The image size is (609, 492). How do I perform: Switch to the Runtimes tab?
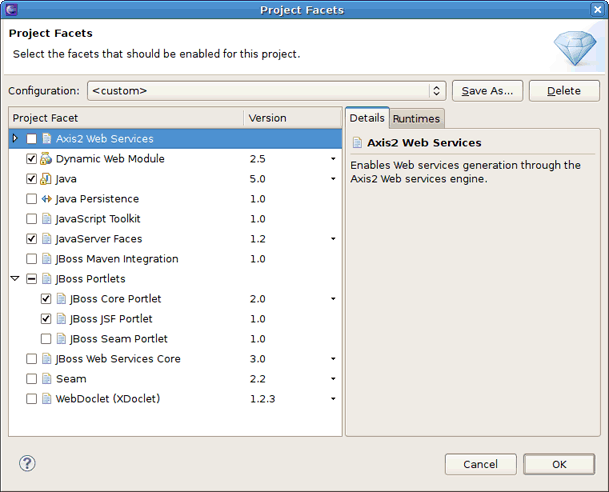click(416, 118)
